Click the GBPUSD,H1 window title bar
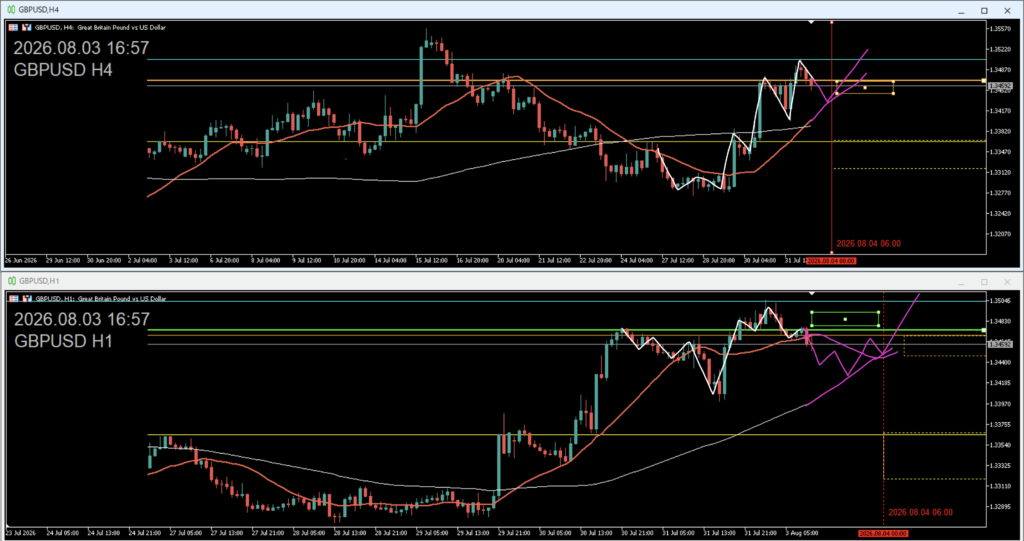The height and width of the screenshot is (541, 1024). coord(483,281)
